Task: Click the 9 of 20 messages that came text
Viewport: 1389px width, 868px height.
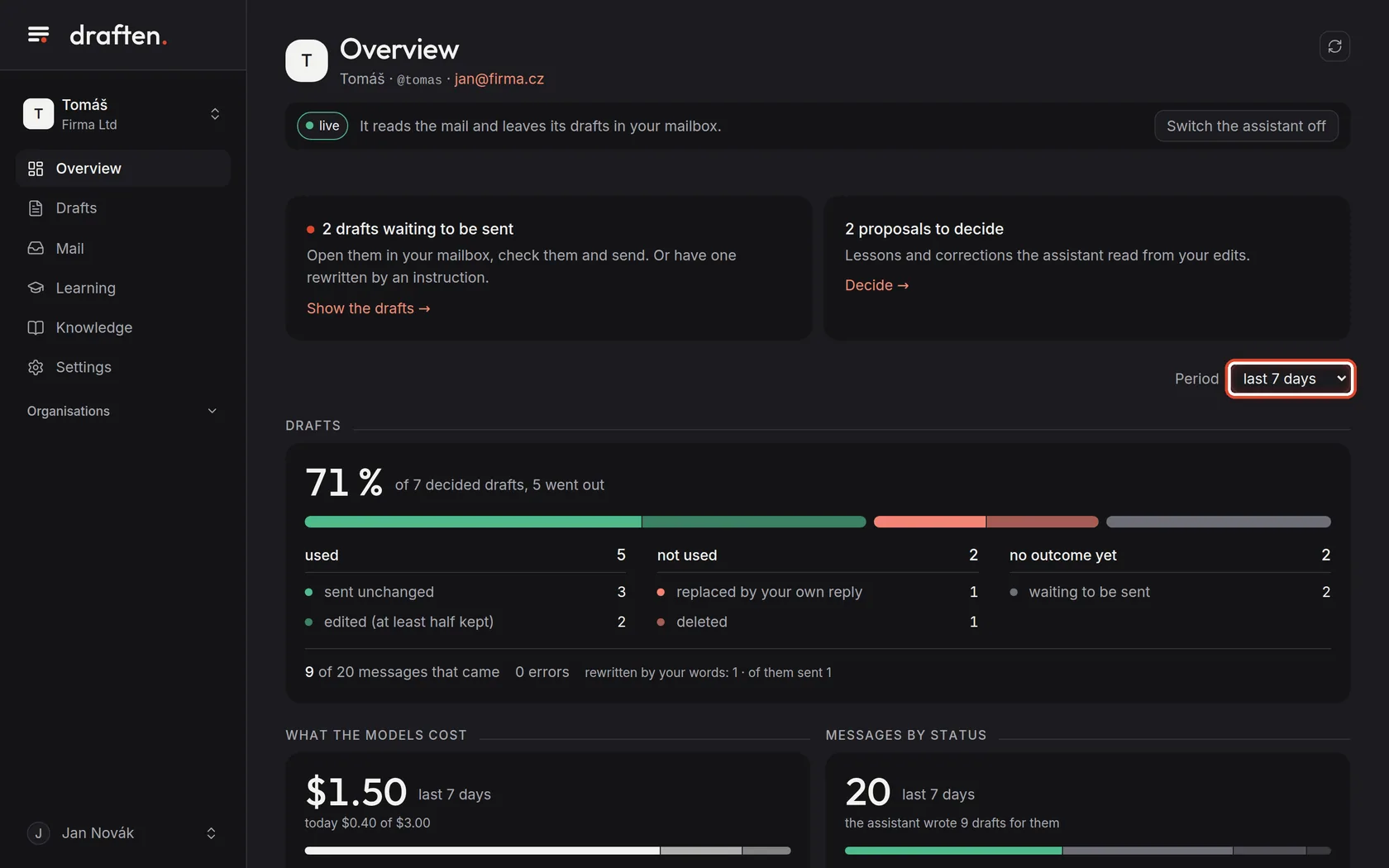Action: pyautogui.click(x=403, y=672)
